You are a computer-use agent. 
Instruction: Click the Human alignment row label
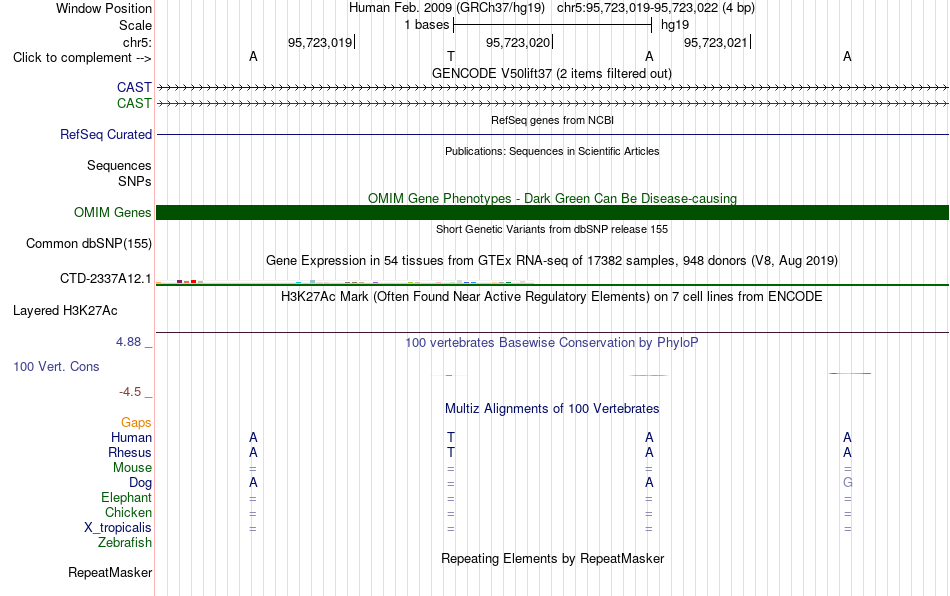[131, 437]
